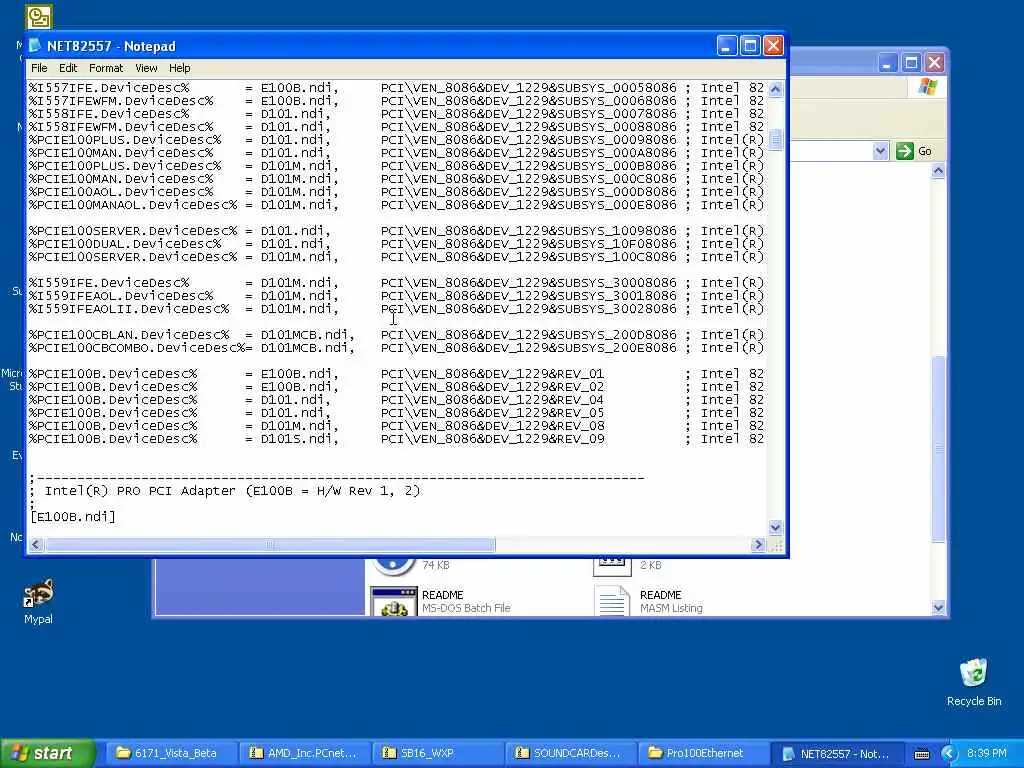Click the desktop icon above Notepad window

[x=39, y=16]
